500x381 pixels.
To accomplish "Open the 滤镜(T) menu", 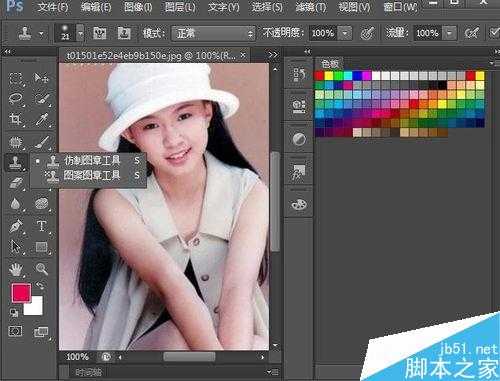I will (x=311, y=7).
